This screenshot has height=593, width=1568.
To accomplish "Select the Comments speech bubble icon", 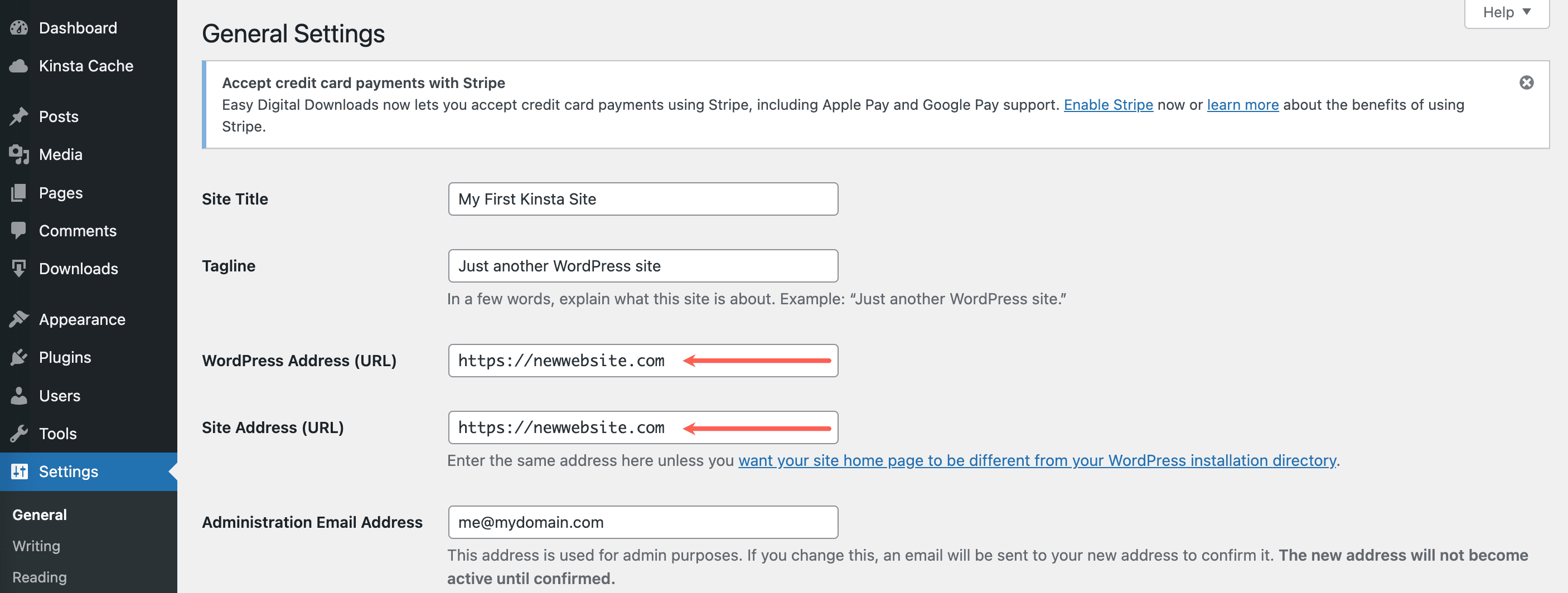I will coord(19,230).
